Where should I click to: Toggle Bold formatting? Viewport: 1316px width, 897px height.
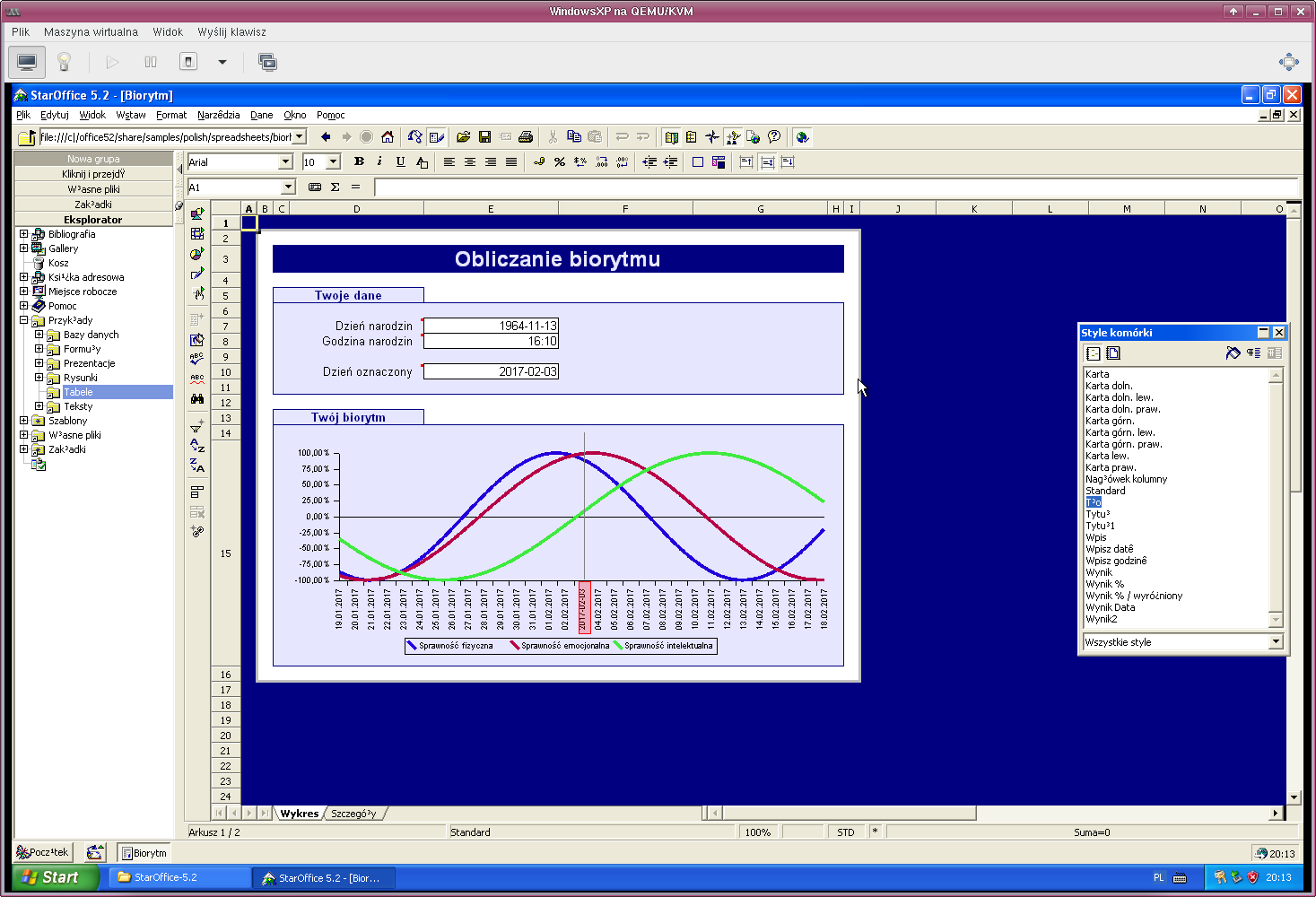[359, 162]
